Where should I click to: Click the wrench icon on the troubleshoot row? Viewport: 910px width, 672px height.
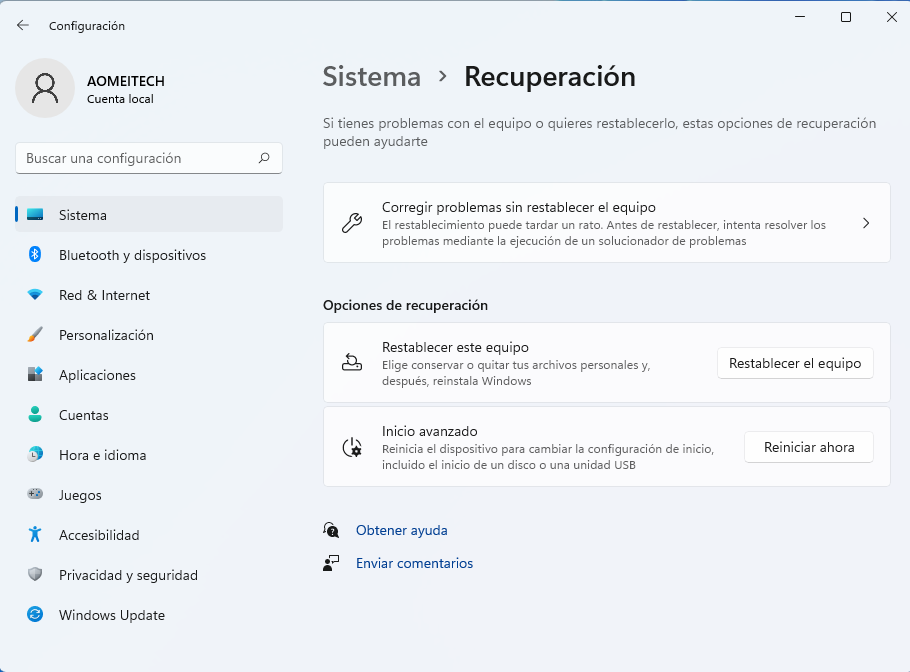click(x=352, y=222)
